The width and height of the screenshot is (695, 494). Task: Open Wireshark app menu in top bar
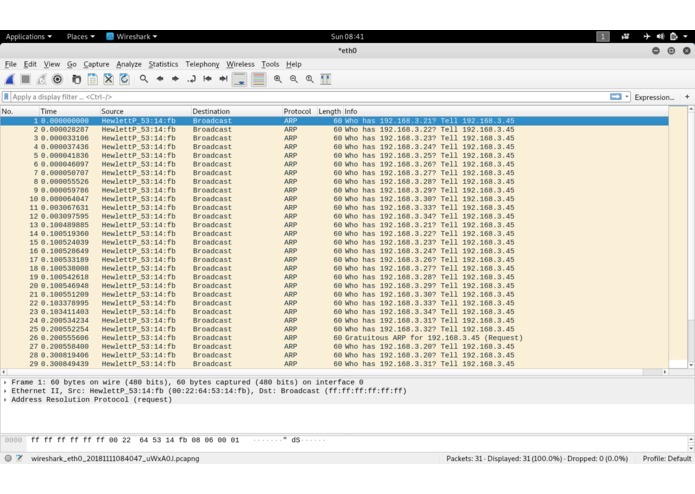pyautogui.click(x=132, y=37)
